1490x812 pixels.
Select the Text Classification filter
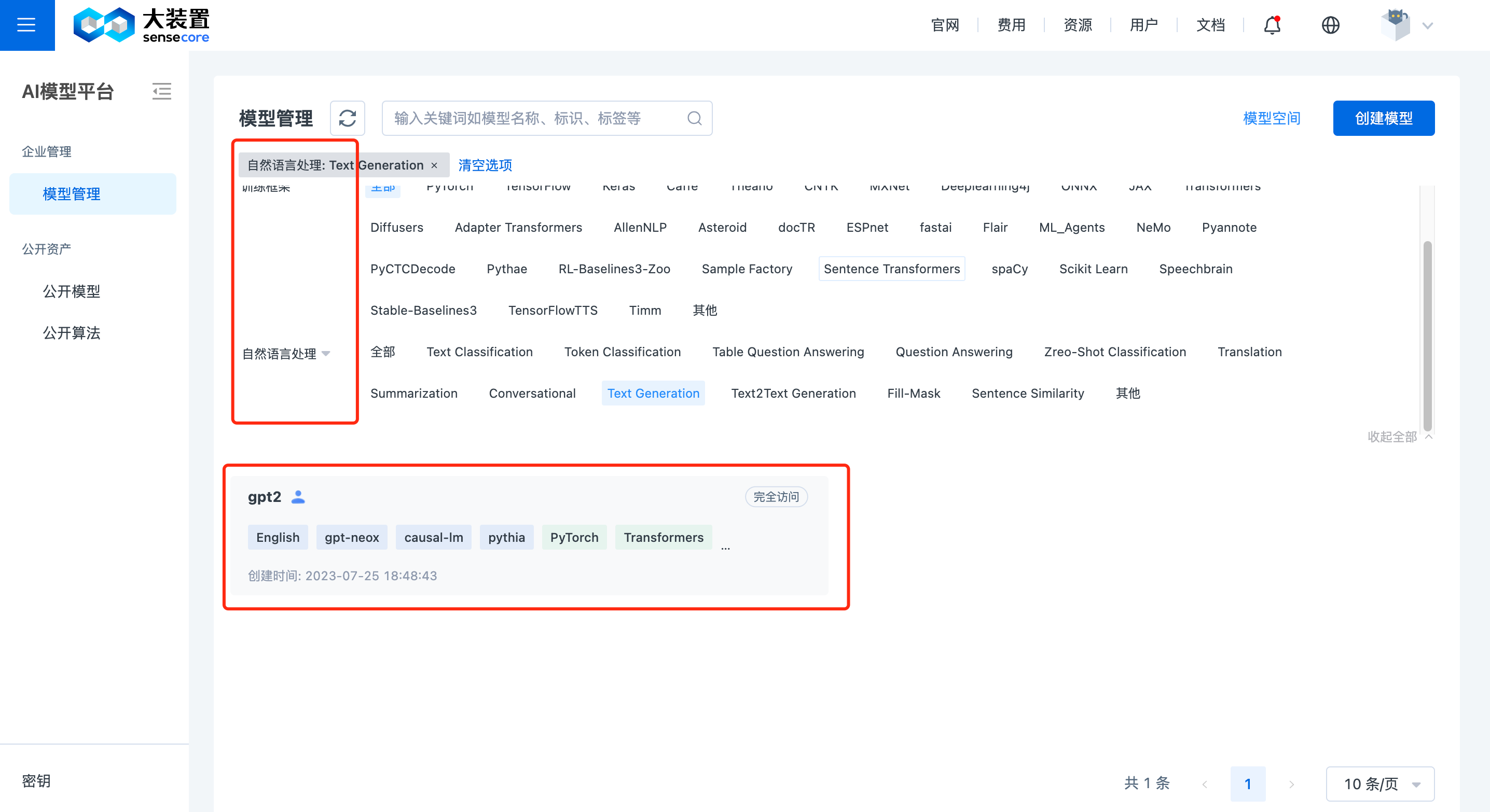pos(479,352)
